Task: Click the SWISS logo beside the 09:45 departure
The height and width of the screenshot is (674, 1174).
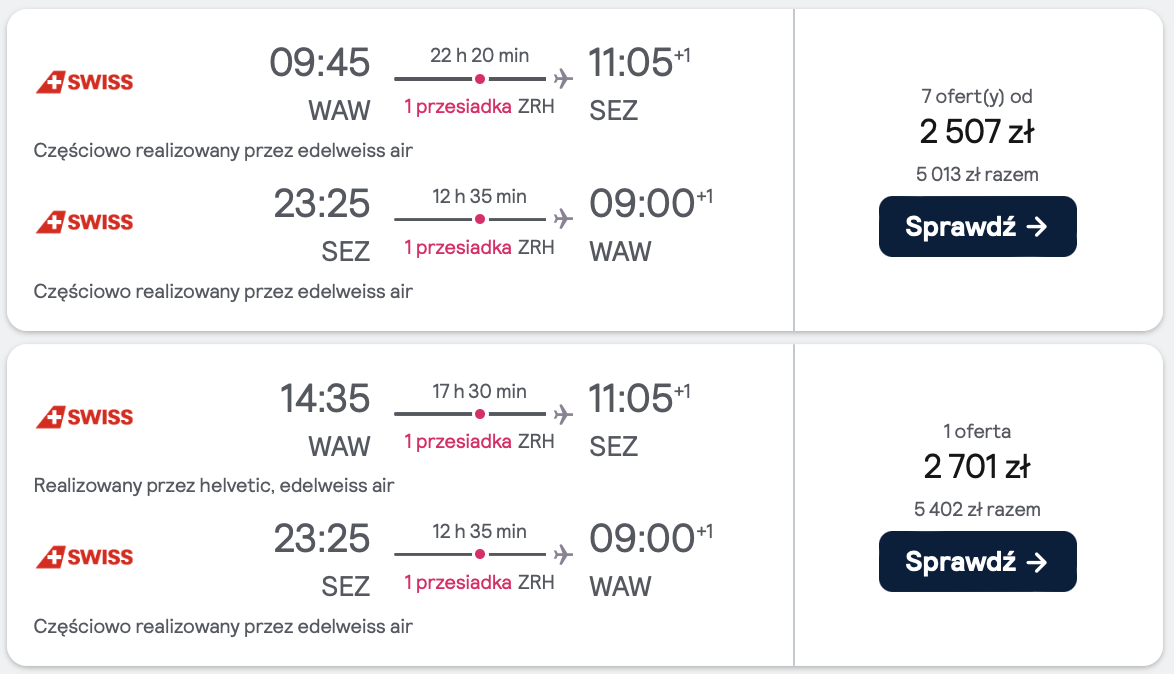Action: (x=85, y=82)
